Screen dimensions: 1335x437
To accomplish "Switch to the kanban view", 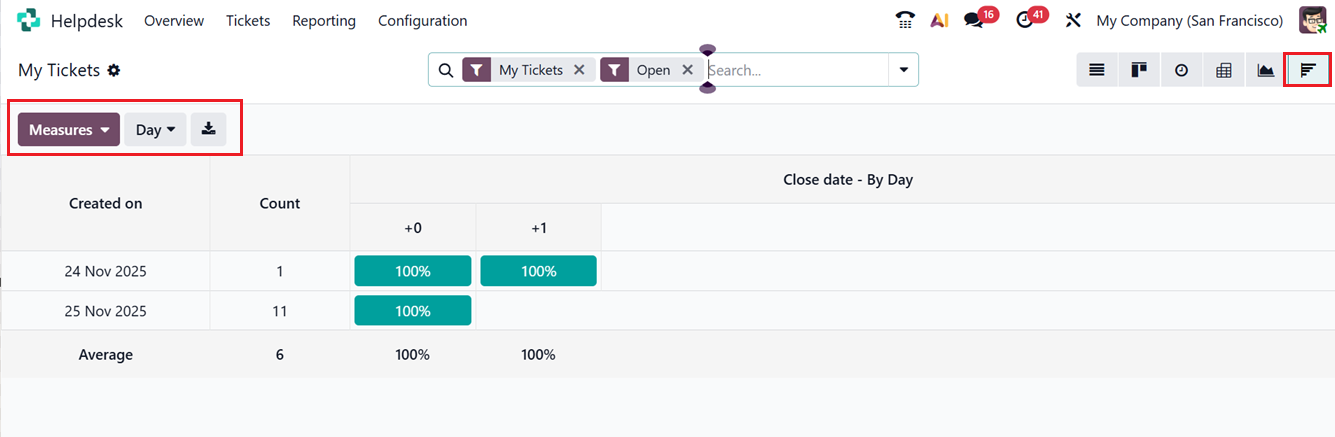I will [1138, 70].
